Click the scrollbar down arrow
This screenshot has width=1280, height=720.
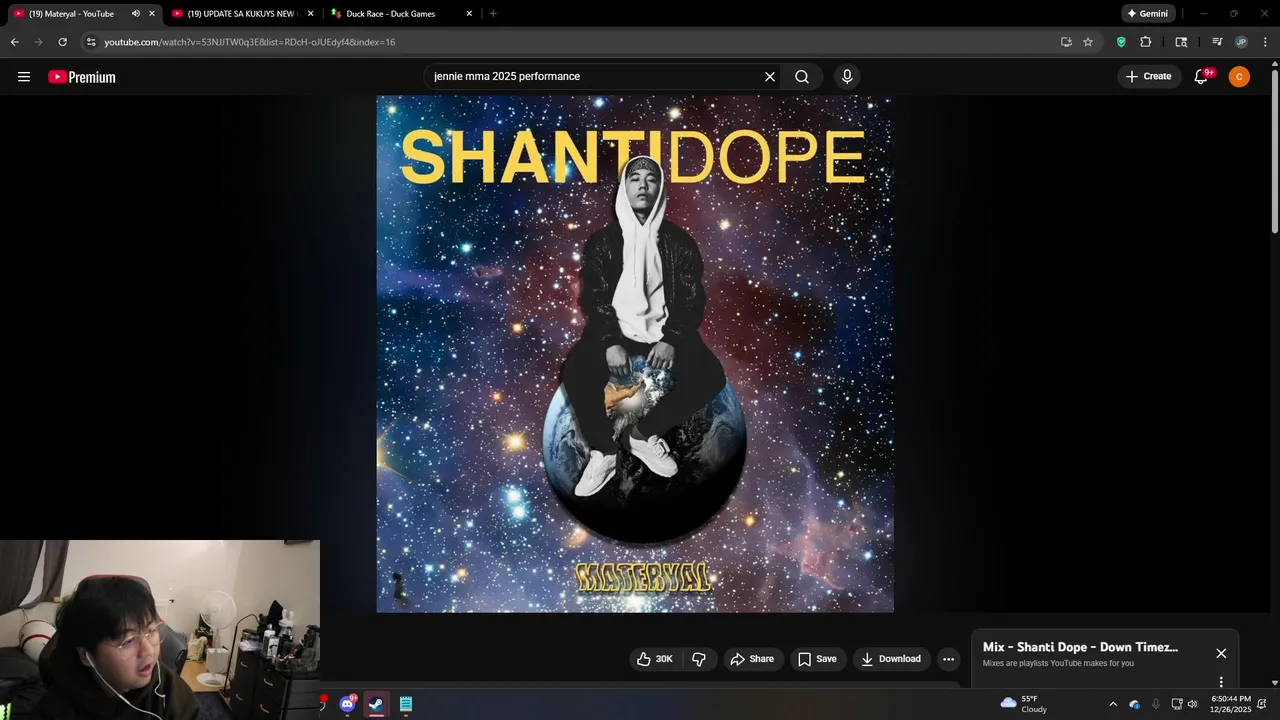click(1274, 683)
